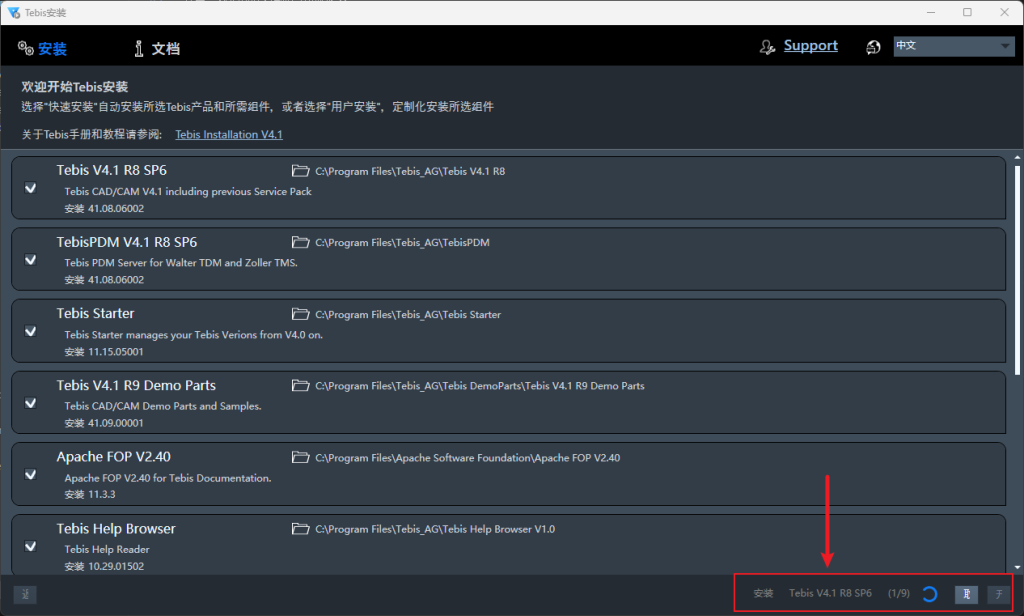Viewport: 1024px width, 616px height.
Task: Click the Tebis PDM Server for Walter TDM description
Action: coord(181,263)
